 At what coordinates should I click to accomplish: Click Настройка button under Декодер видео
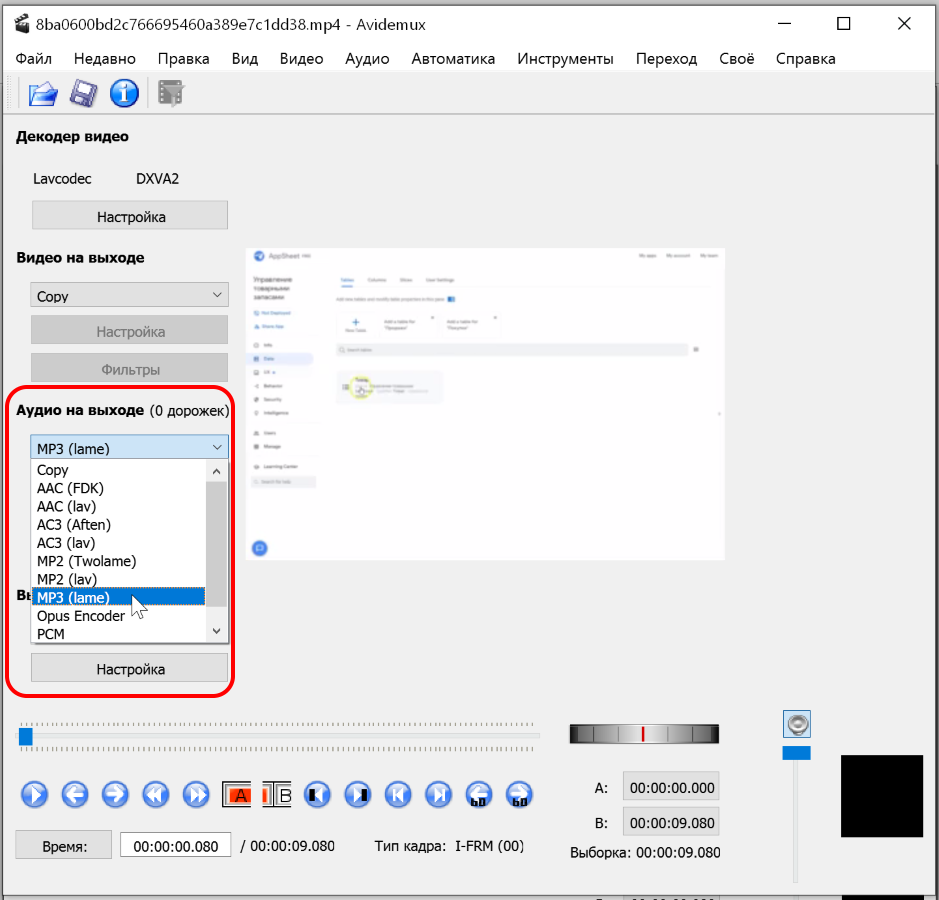130,216
